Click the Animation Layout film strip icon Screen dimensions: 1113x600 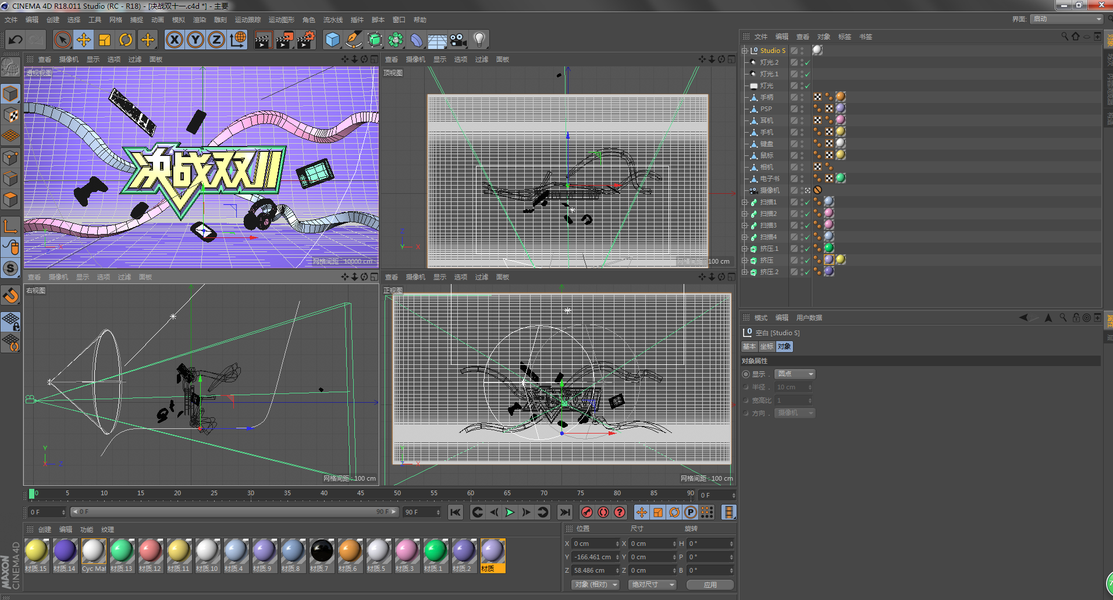coord(728,512)
